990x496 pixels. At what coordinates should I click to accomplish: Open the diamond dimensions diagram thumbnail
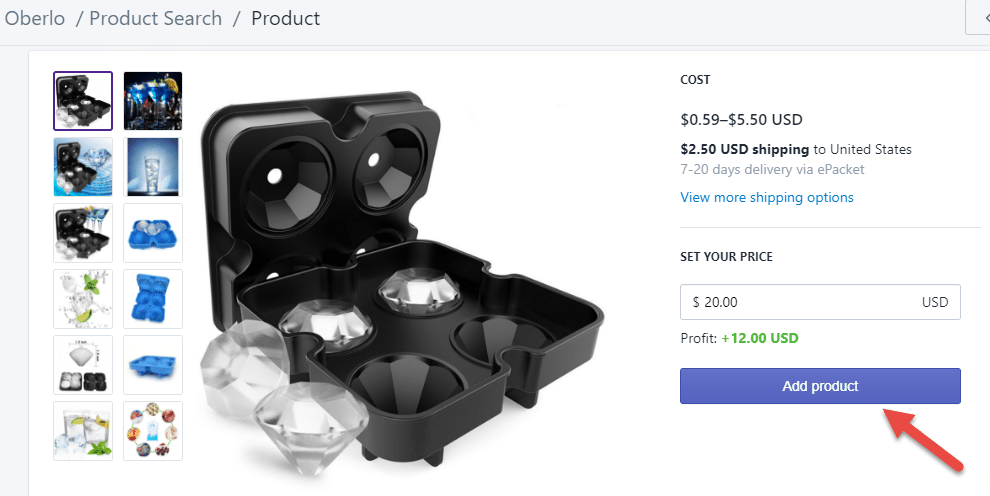[x=83, y=365]
